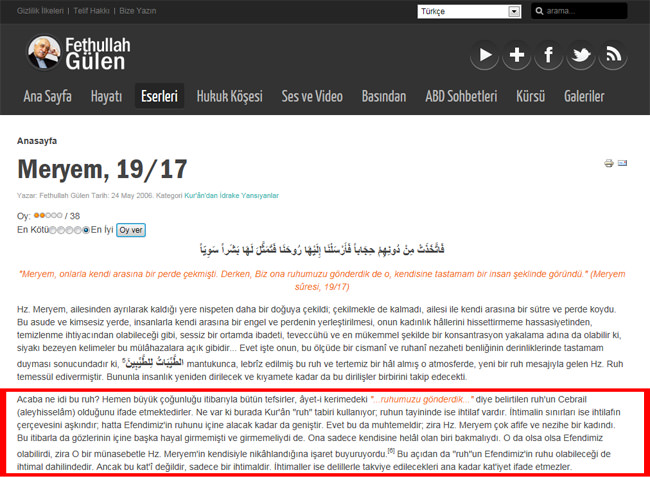Select the lowest 'En Kötü' rating radio button
This screenshot has height=477, width=650.
pyautogui.click(x=52, y=230)
